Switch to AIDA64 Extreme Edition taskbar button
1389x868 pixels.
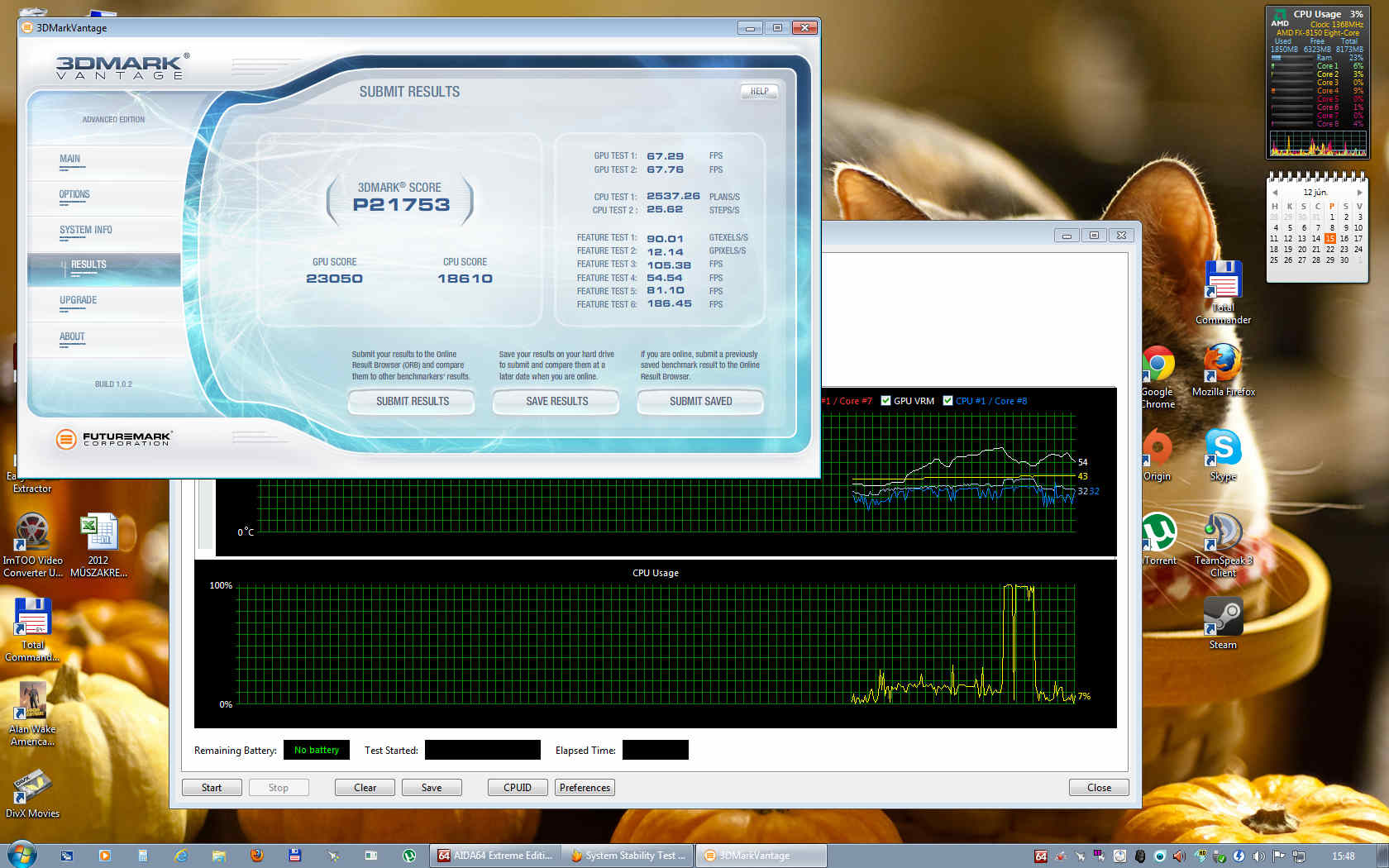coord(494,856)
